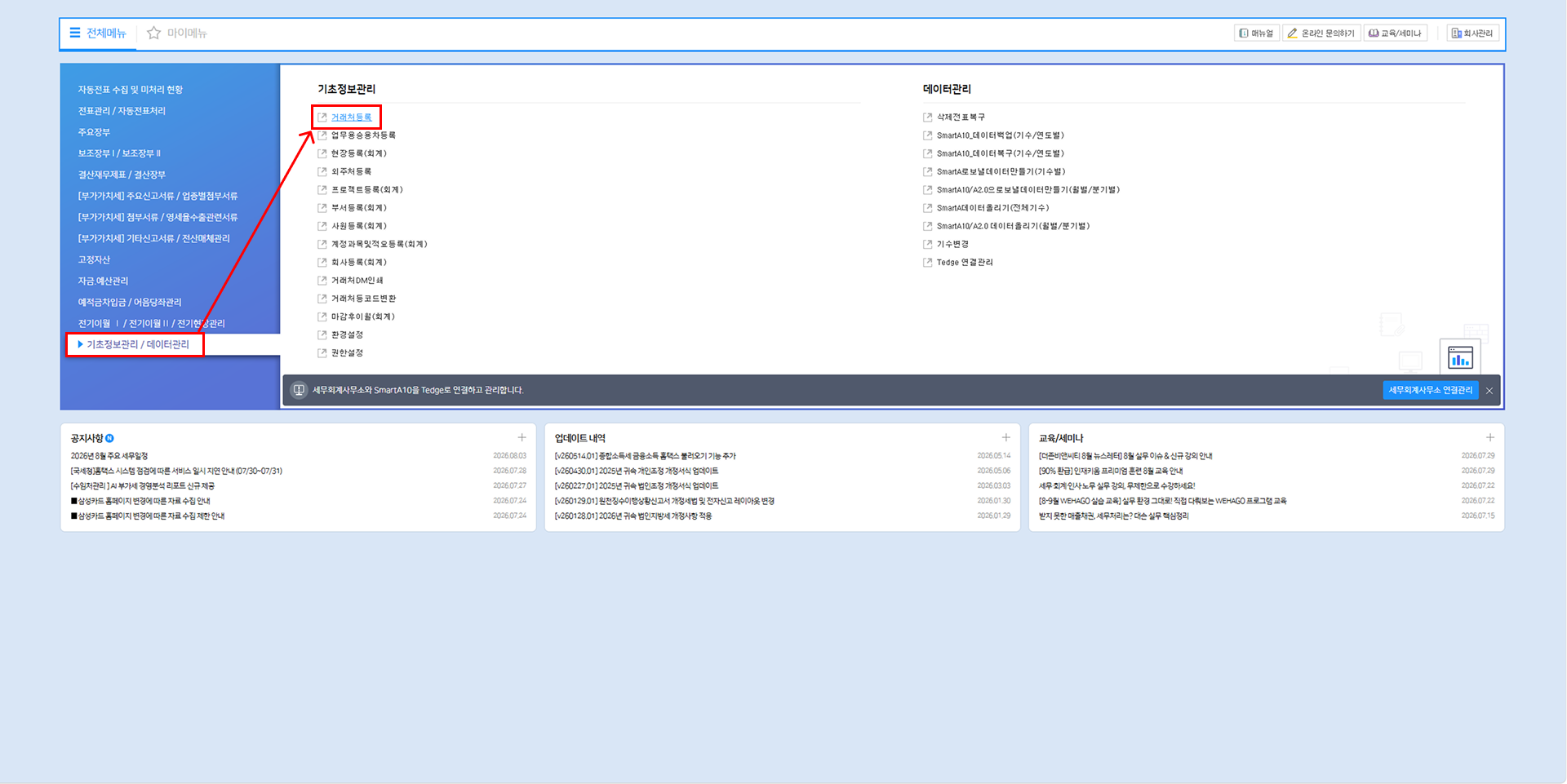Select 보조장부 I / 보조장부 II menu
Image resolution: width=1567 pixels, height=784 pixels.
coord(119,153)
